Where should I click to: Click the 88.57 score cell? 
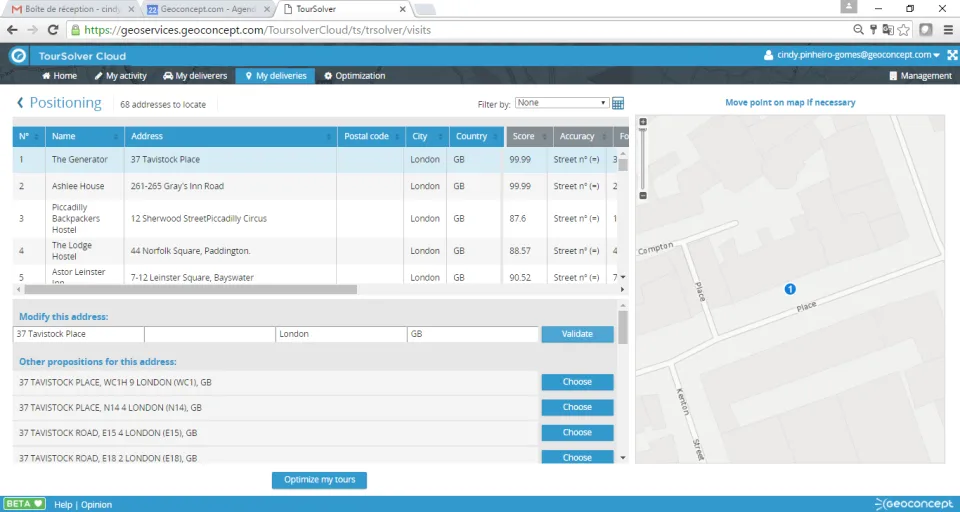pos(520,251)
